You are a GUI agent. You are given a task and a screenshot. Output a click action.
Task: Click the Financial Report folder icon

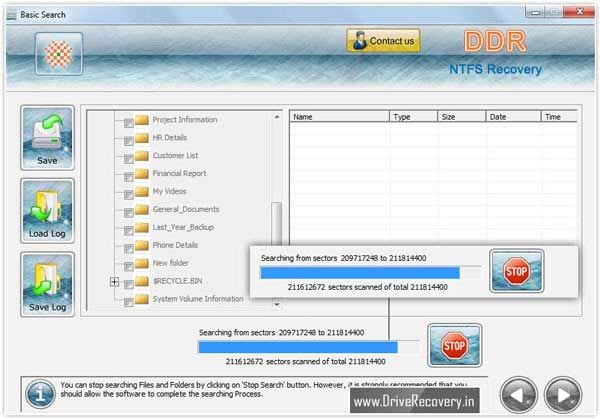click(x=142, y=173)
